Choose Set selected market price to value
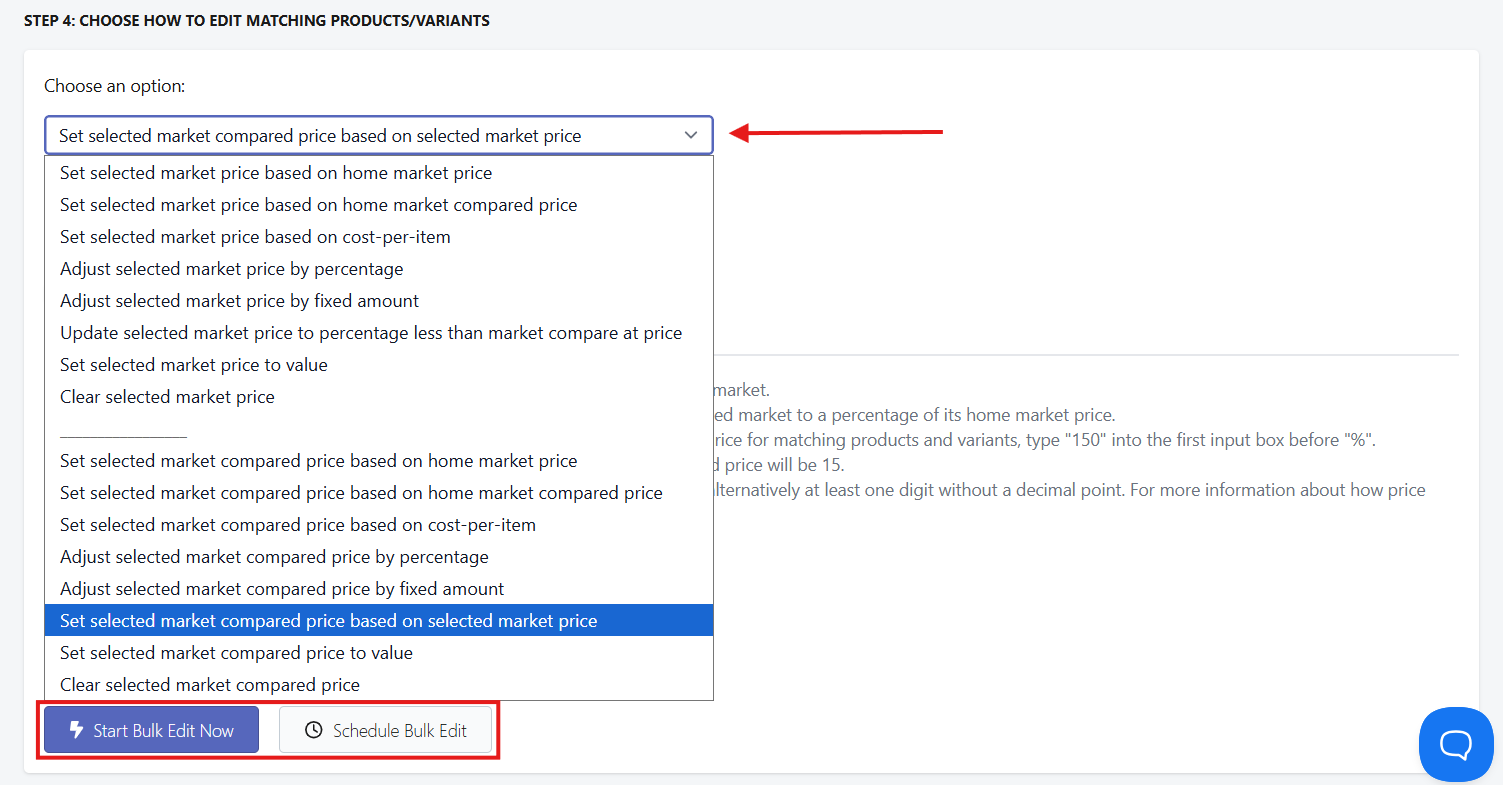1503x785 pixels. pos(379,365)
